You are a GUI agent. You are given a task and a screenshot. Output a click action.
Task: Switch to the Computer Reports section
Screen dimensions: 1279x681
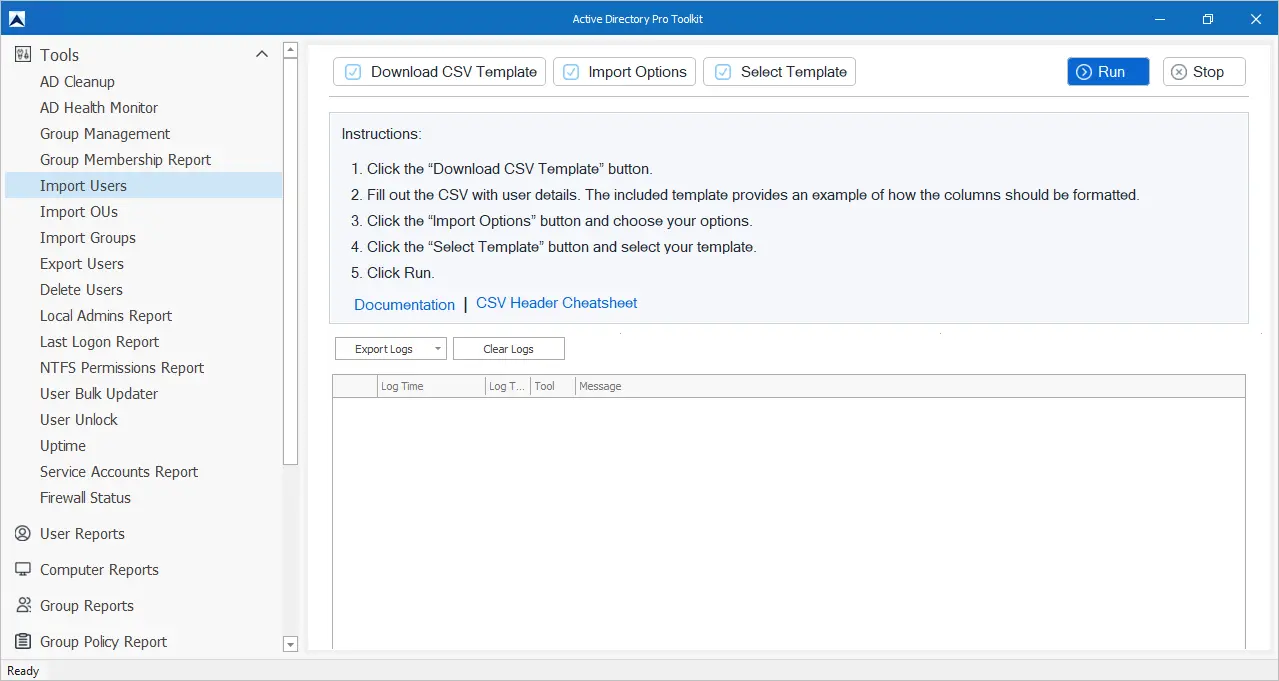[99, 570]
